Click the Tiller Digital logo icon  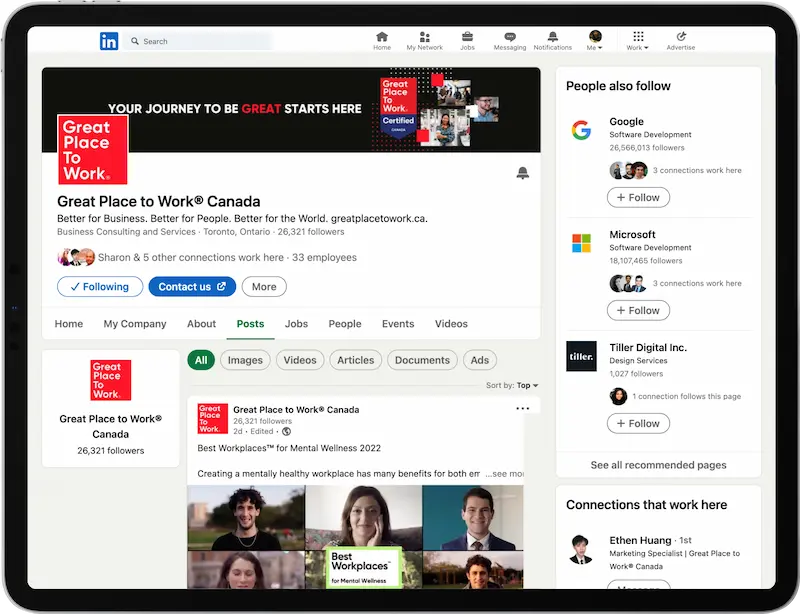point(581,356)
